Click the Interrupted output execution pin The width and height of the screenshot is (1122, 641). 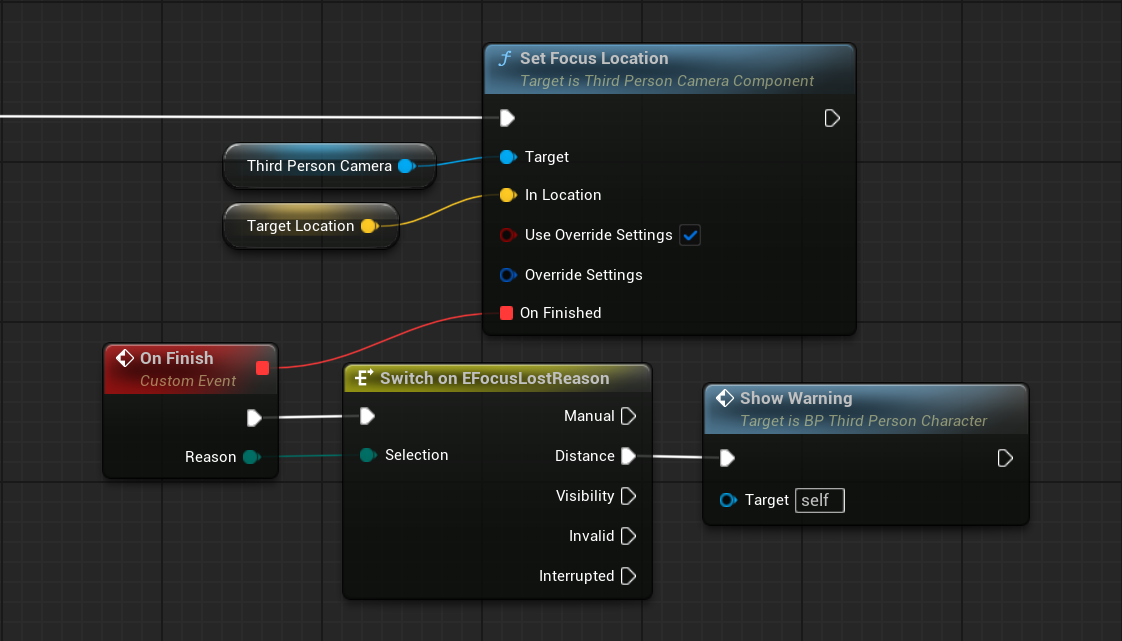pyautogui.click(x=628, y=576)
